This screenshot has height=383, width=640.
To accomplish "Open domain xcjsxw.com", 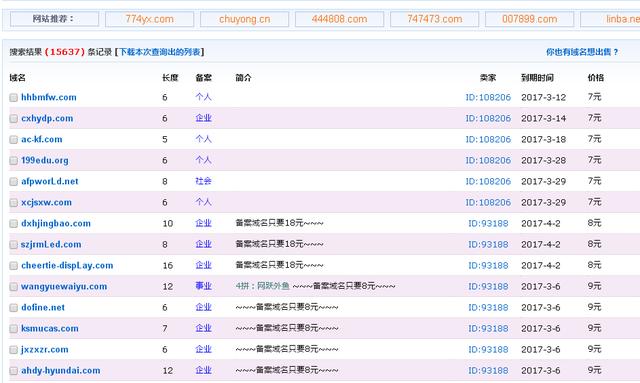I will (46, 203).
